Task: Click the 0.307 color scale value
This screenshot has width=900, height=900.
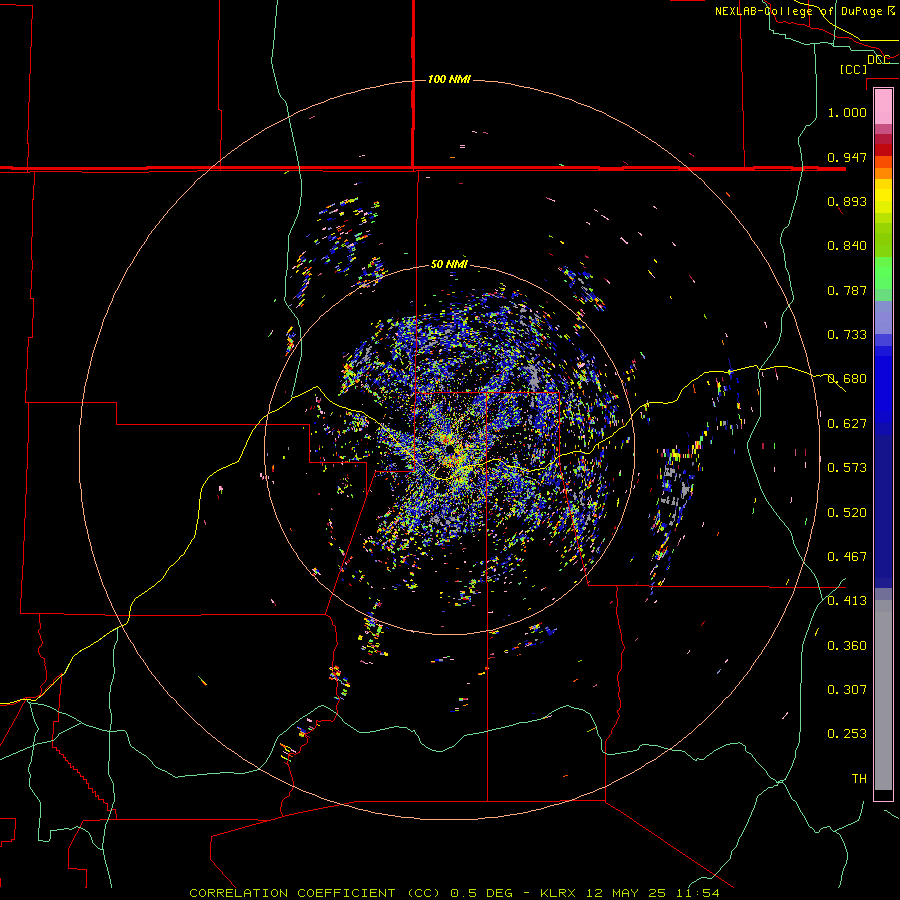Action: (847, 690)
